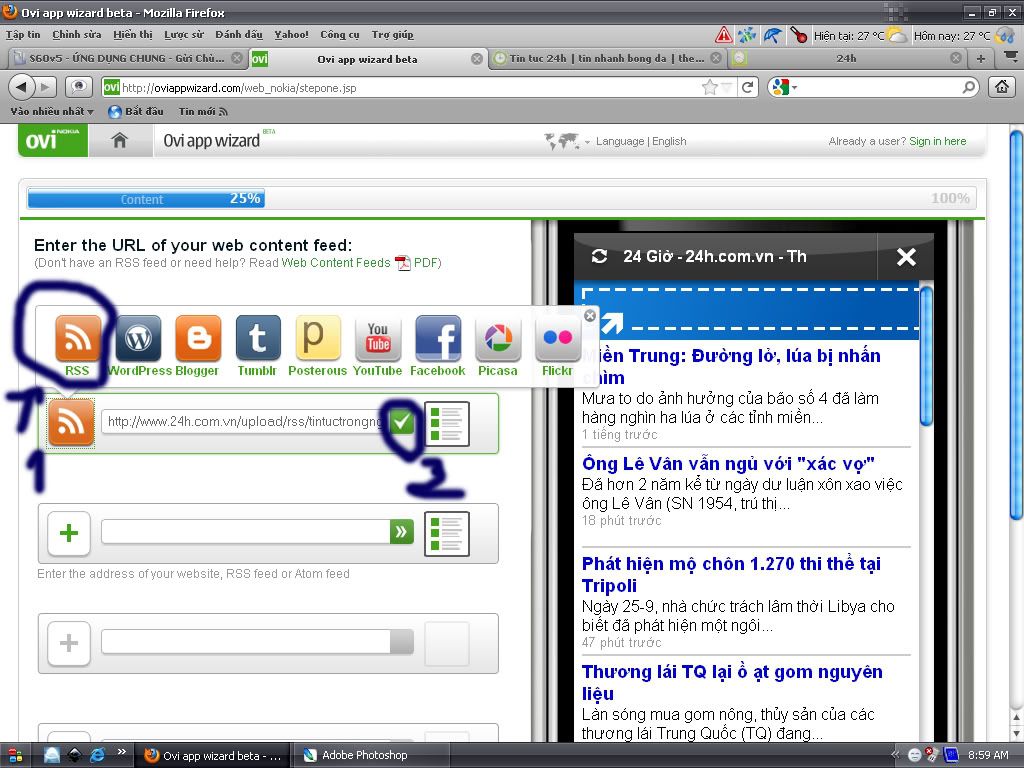Open the Firefox Home button
Image resolution: width=1024 pixels, height=768 pixels.
(1002, 87)
